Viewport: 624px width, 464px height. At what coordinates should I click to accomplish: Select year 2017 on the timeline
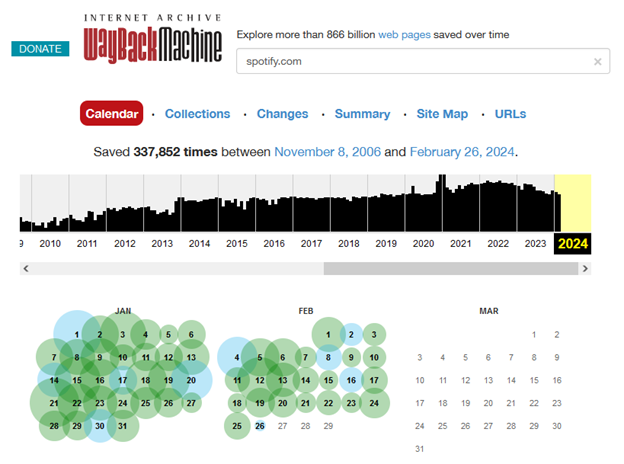311,244
